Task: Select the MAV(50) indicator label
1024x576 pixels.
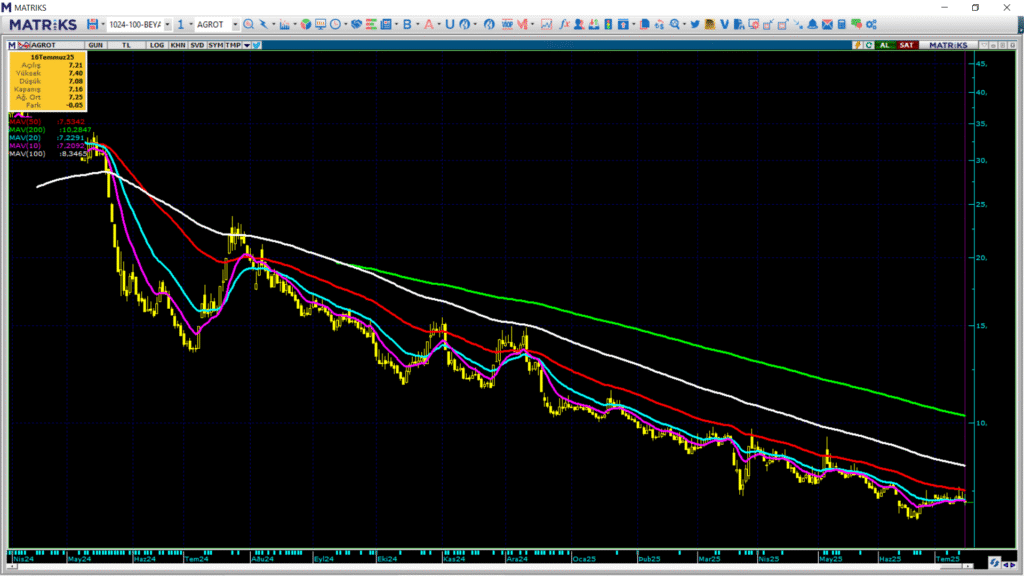Action: click(25, 121)
